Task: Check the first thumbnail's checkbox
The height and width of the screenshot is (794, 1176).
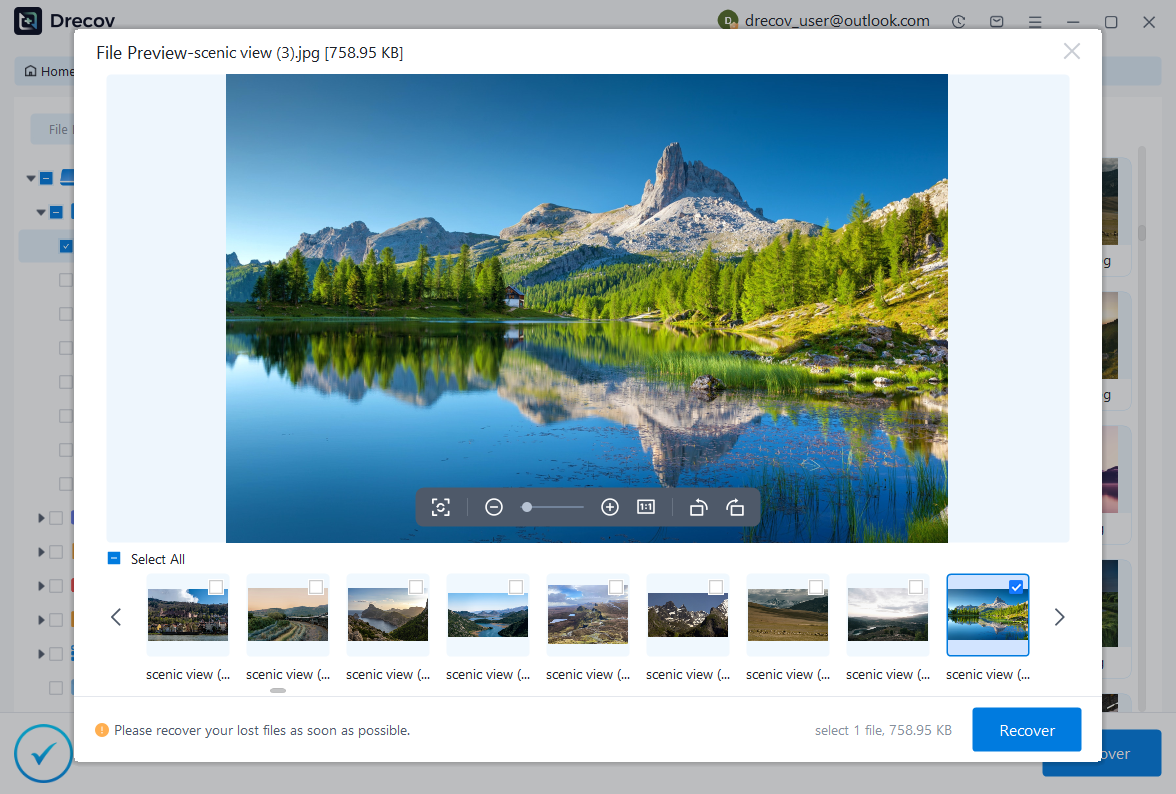Action: coord(216,587)
